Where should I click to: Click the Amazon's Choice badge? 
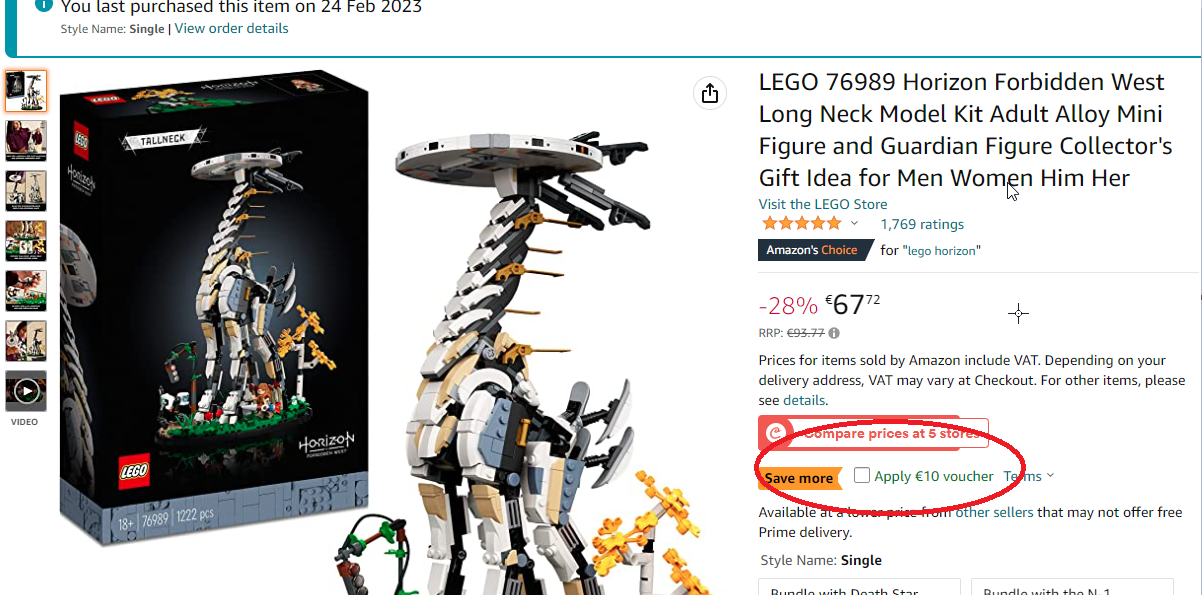coord(811,250)
